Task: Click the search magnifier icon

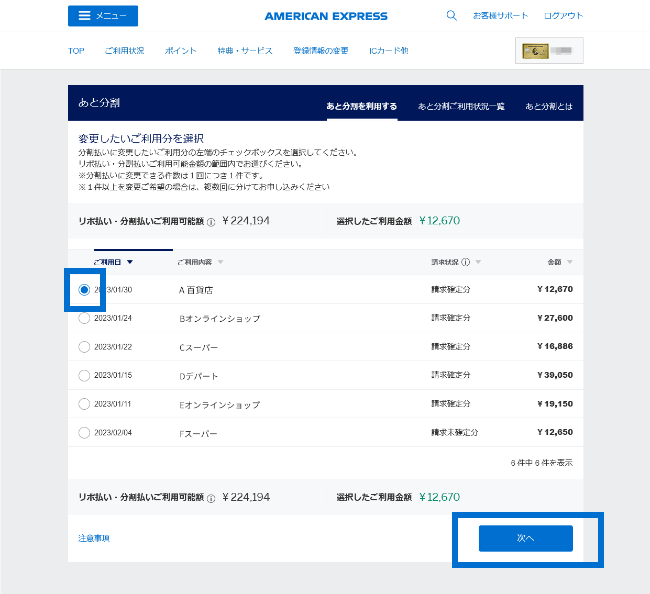Action: [x=451, y=16]
